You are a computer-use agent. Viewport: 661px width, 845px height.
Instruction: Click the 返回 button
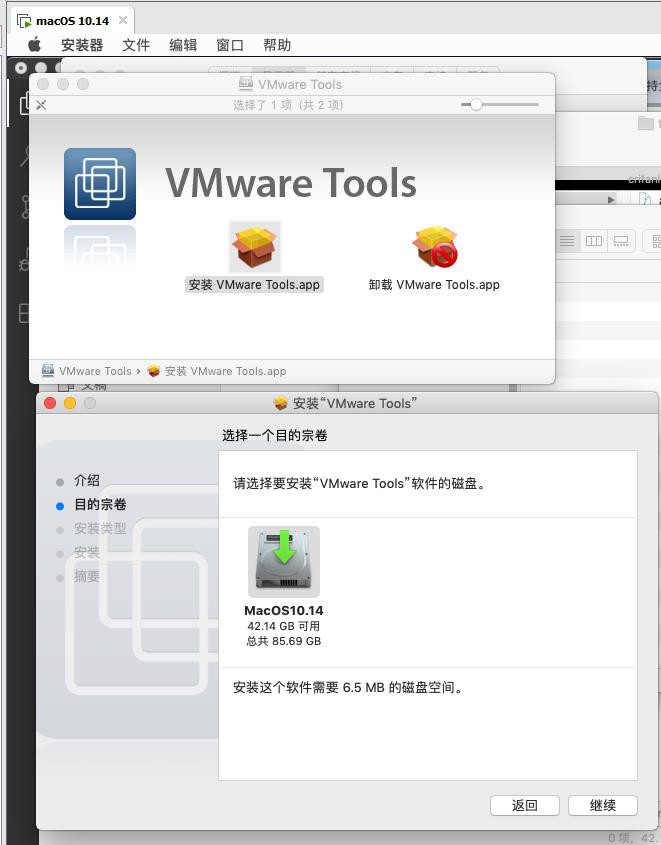[525, 805]
